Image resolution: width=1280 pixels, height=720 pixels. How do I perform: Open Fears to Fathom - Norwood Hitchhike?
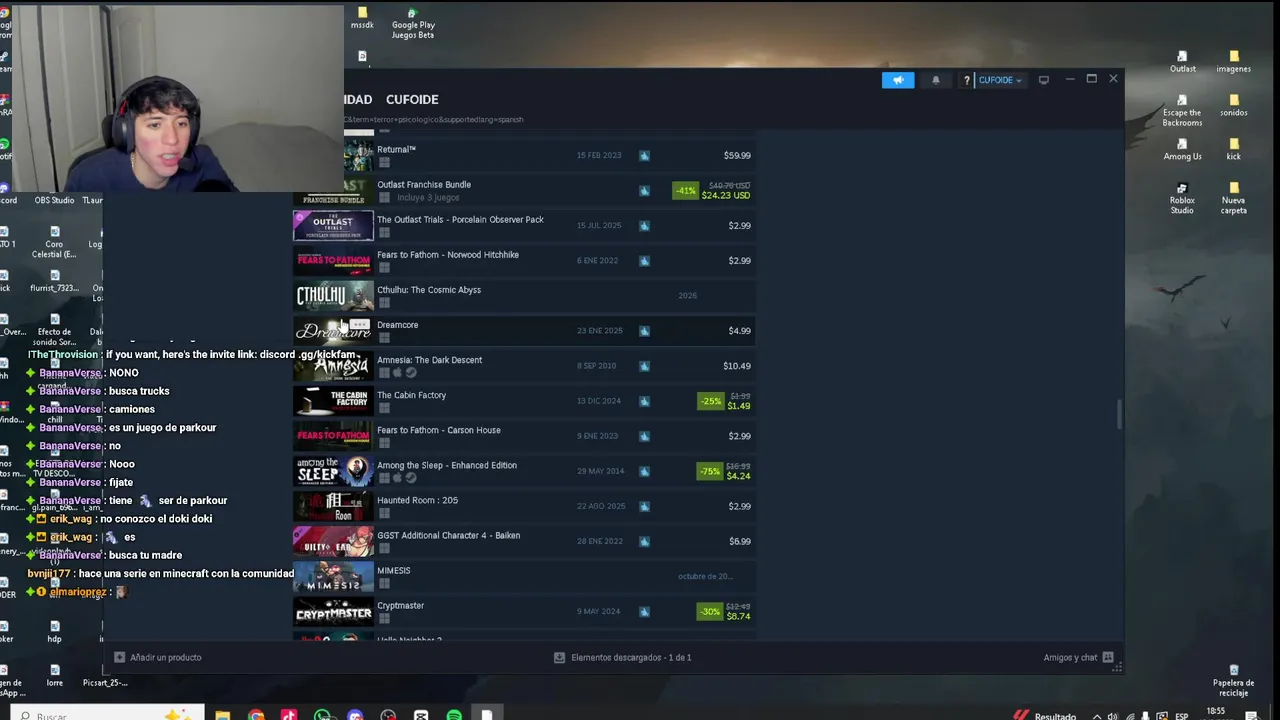524,260
